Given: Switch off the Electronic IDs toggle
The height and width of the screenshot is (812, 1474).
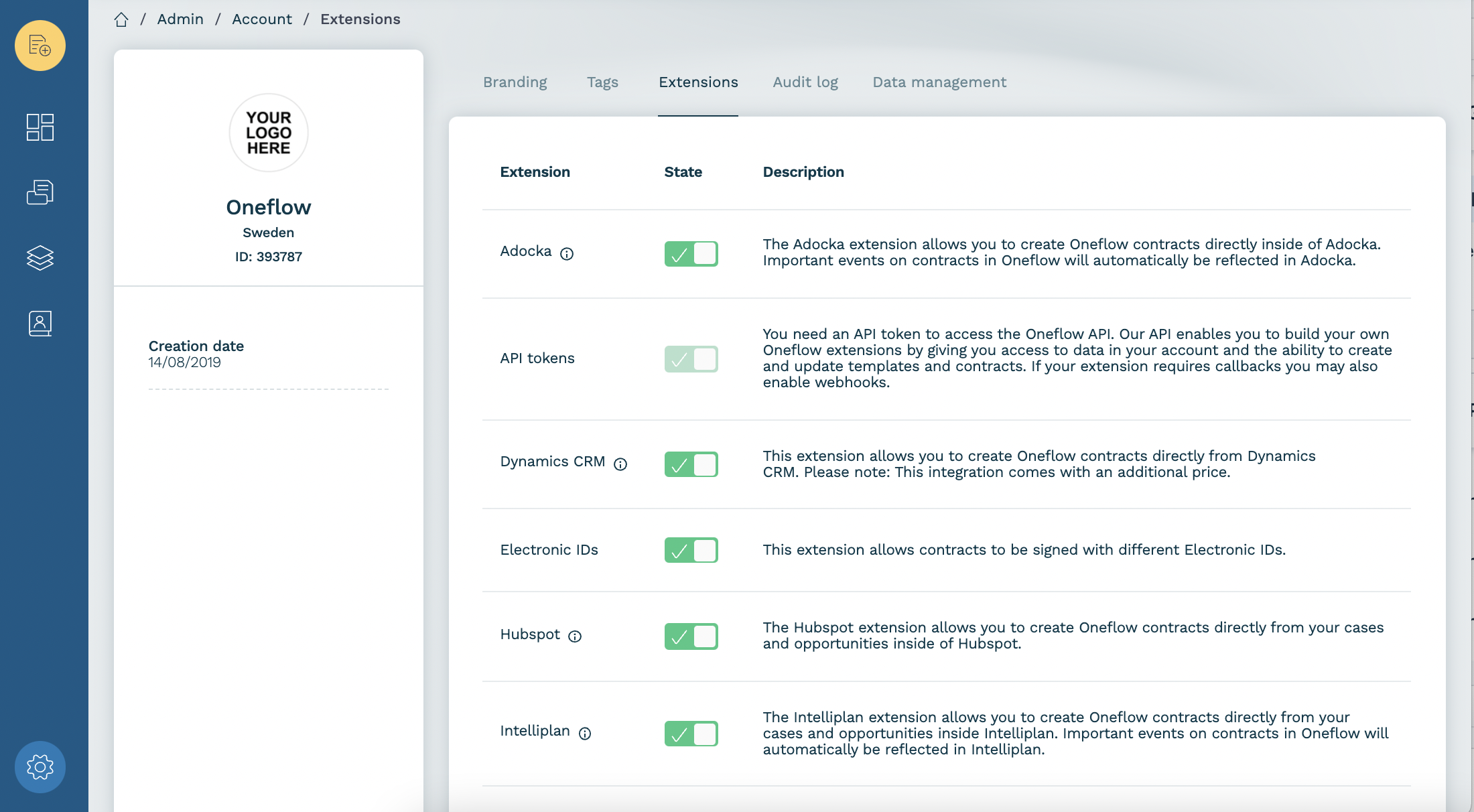Looking at the screenshot, I should (x=691, y=550).
